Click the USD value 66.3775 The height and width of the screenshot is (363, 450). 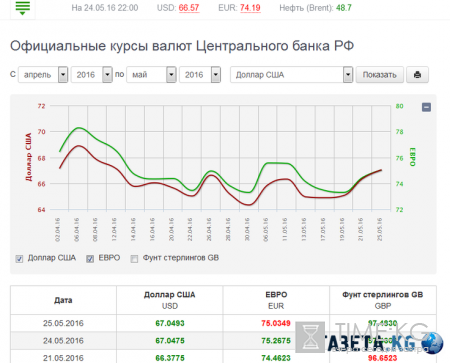click(x=170, y=358)
